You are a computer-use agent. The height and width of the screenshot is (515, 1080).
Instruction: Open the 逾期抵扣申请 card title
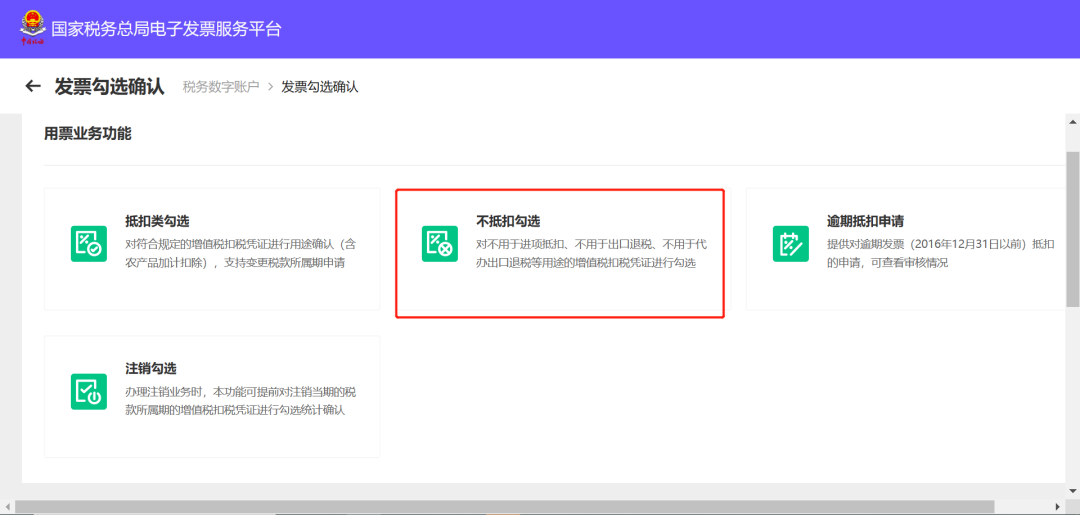865,221
